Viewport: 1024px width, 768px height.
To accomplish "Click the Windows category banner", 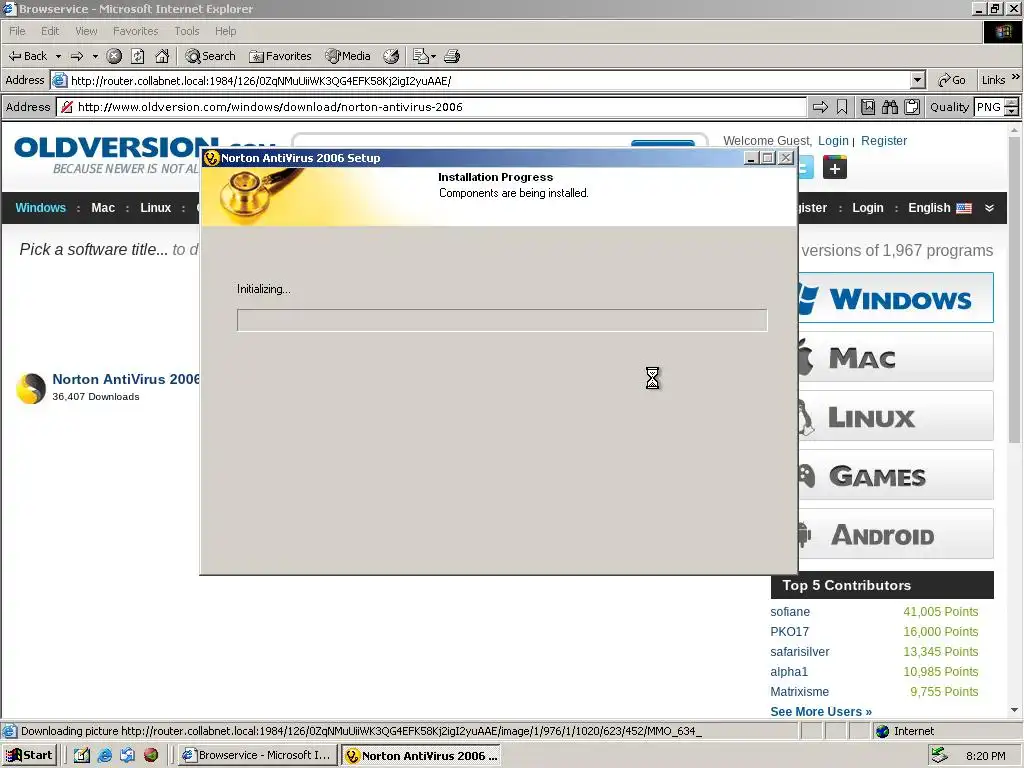I will click(x=896, y=298).
